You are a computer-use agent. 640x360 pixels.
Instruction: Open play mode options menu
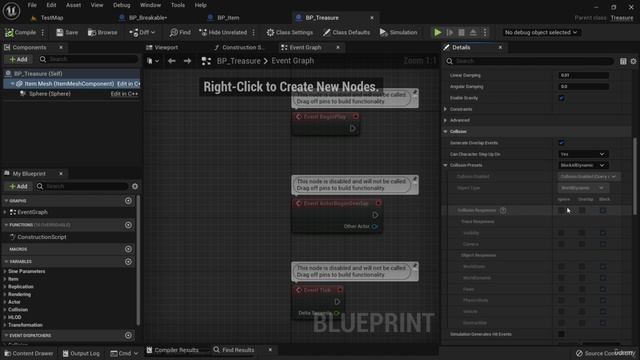pos(484,32)
